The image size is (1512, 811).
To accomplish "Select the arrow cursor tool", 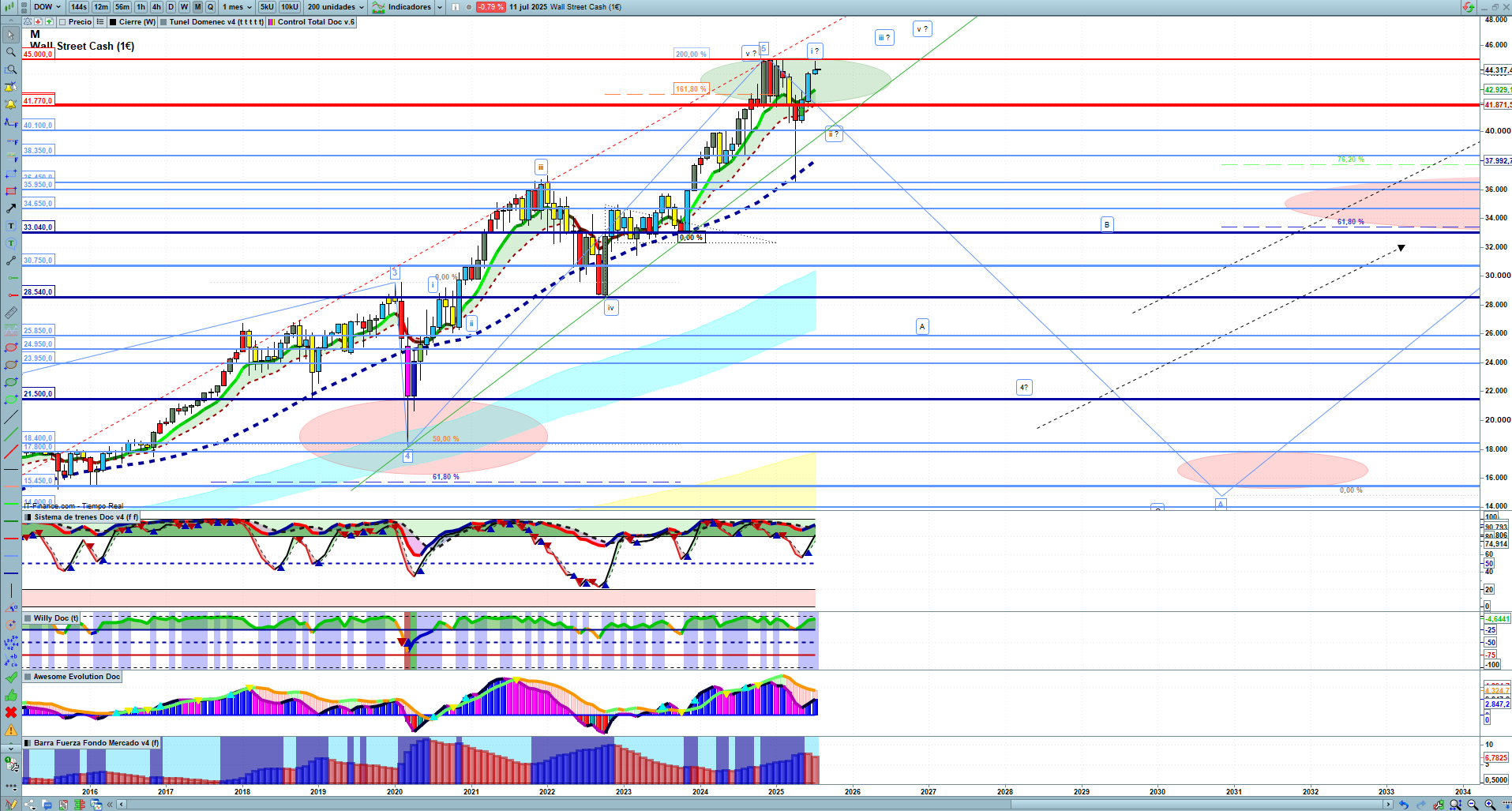I will [x=10, y=35].
